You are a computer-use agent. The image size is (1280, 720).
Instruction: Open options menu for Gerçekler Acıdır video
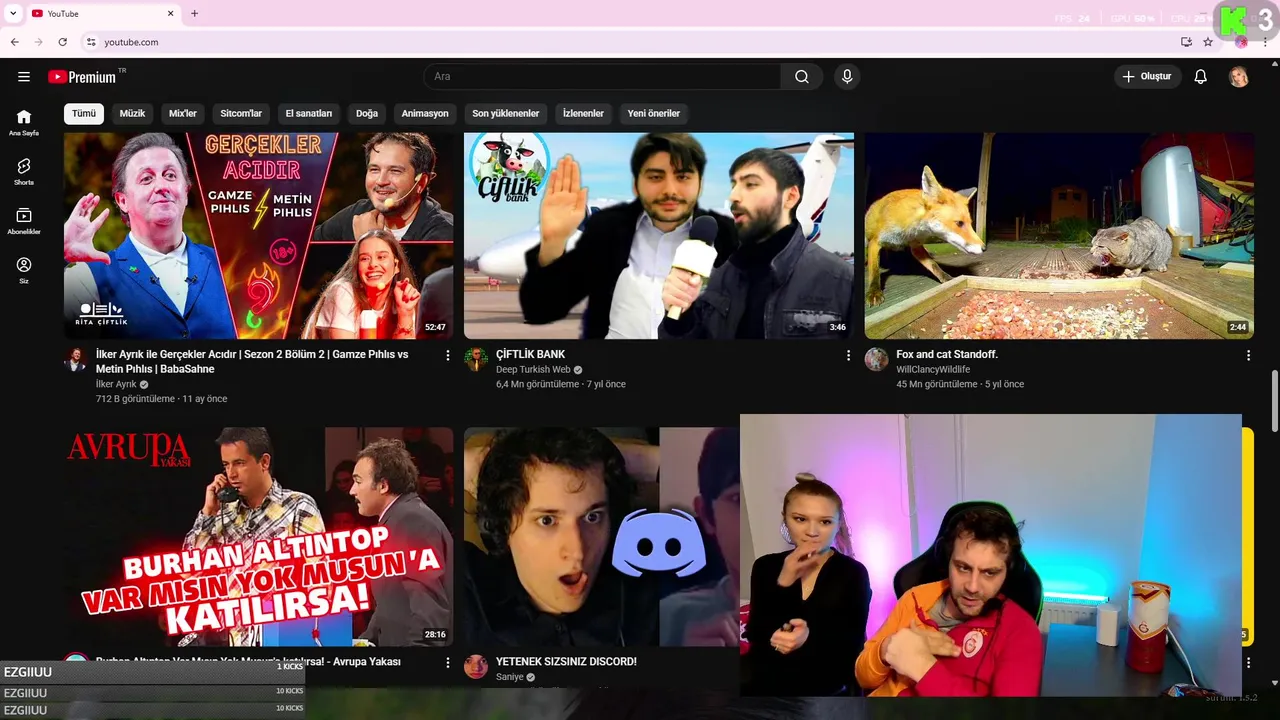click(448, 355)
